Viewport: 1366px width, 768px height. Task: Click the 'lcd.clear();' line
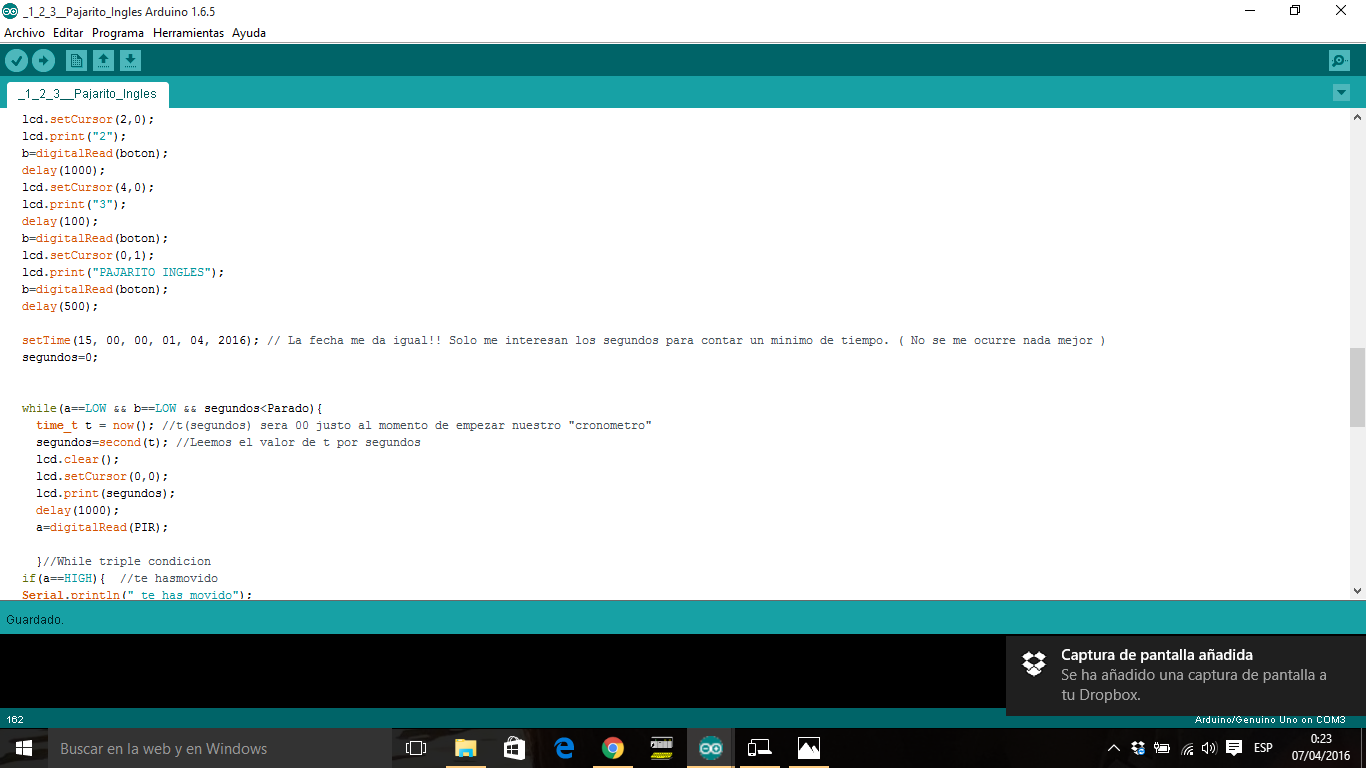click(78, 459)
